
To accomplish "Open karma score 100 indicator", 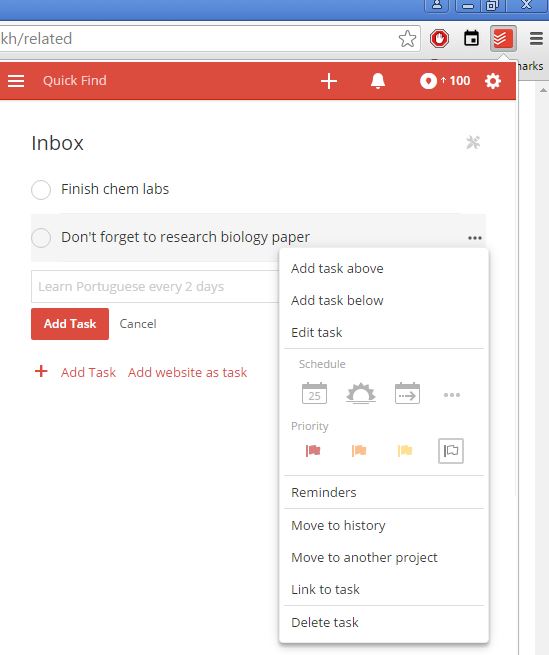I will (445, 81).
